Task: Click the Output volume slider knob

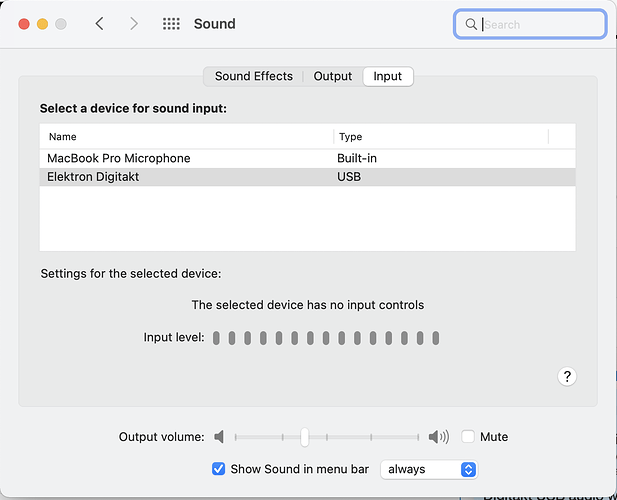Action: point(304,437)
